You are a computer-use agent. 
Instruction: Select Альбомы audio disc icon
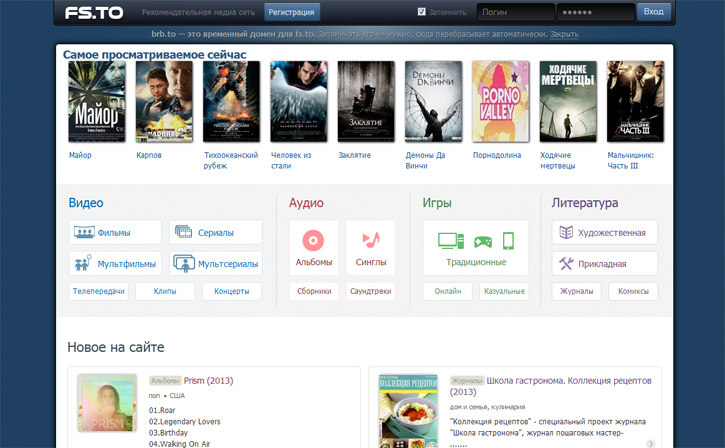pos(314,241)
